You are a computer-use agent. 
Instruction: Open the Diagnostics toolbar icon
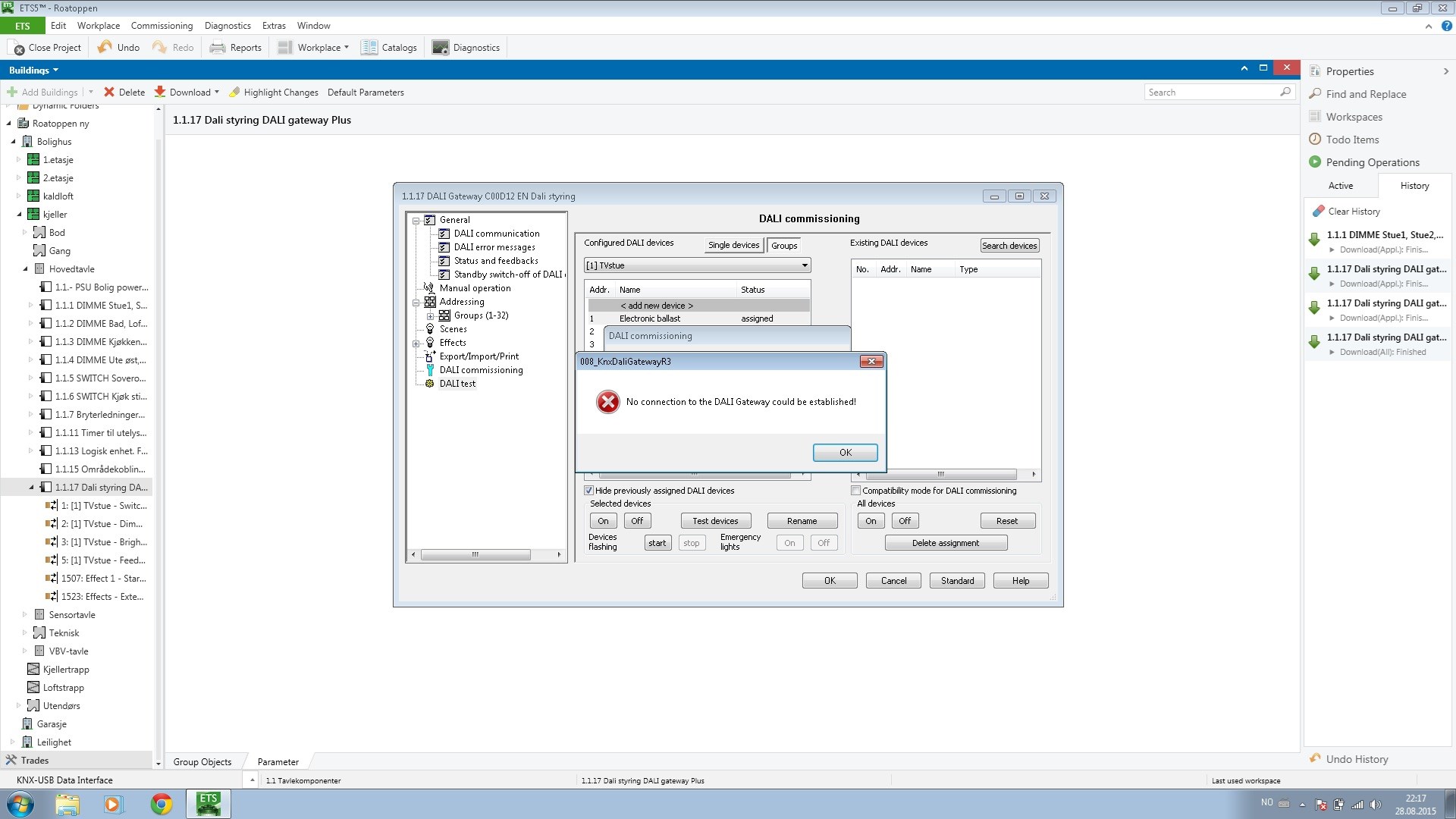click(x=440, y=48)
